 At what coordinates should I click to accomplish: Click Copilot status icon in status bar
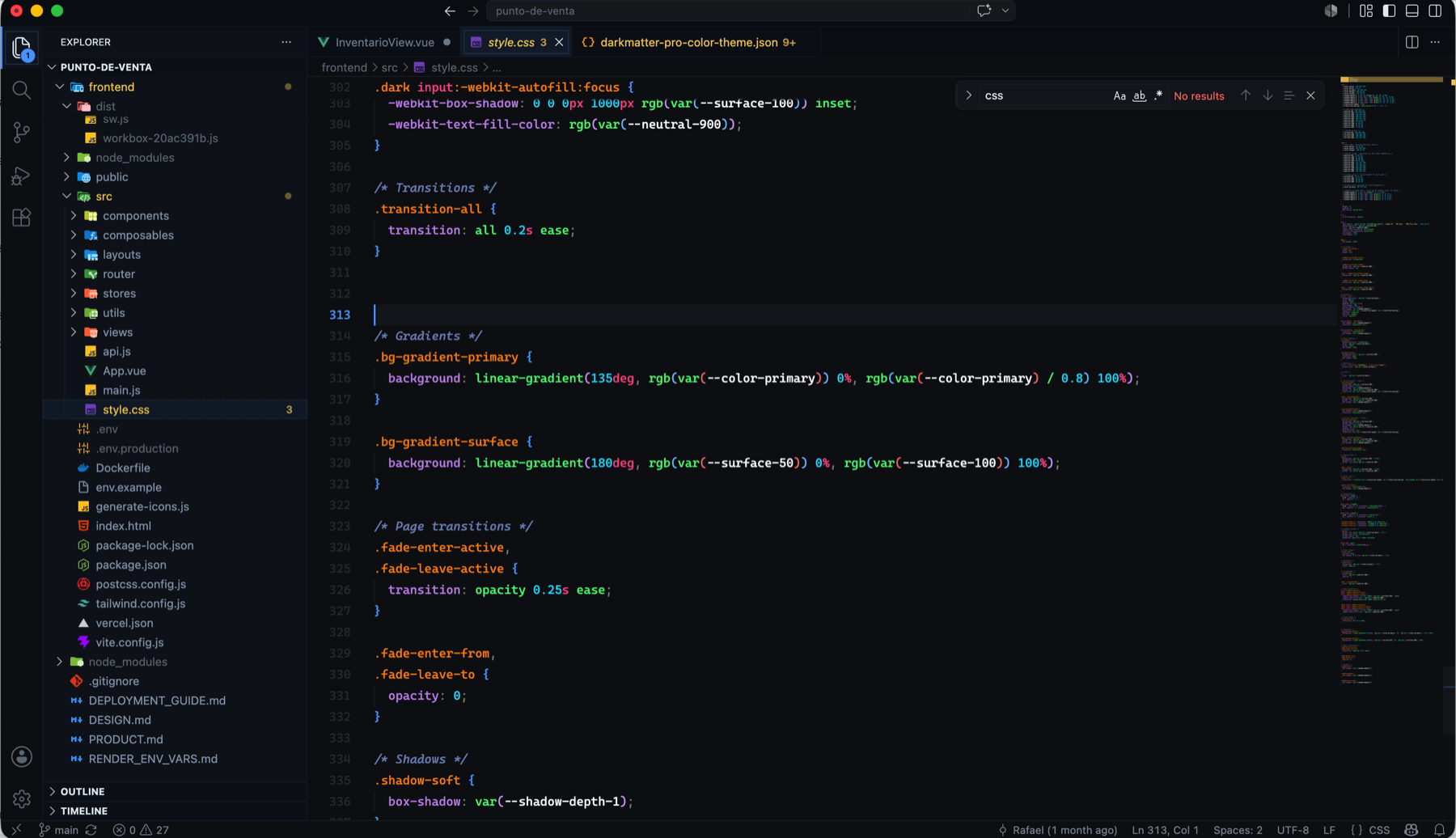pos(1412,830)
